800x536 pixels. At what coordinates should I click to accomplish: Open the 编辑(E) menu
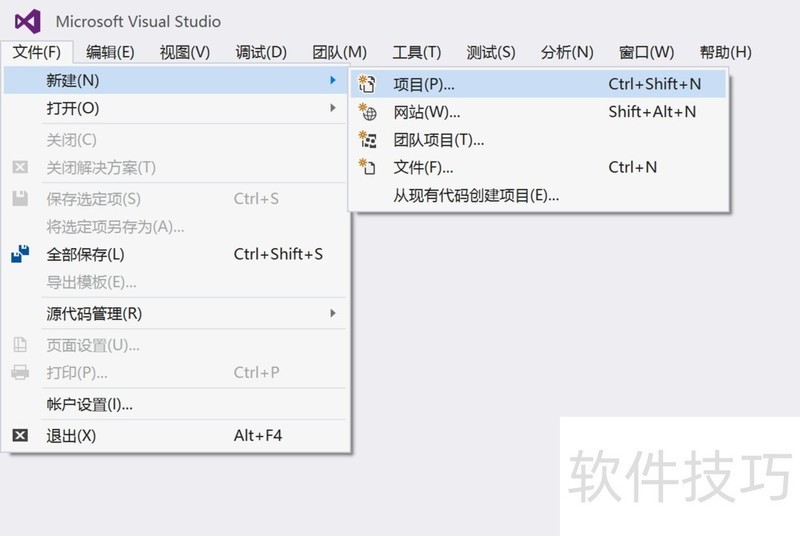pyautogui.click(x=110, y=52)
